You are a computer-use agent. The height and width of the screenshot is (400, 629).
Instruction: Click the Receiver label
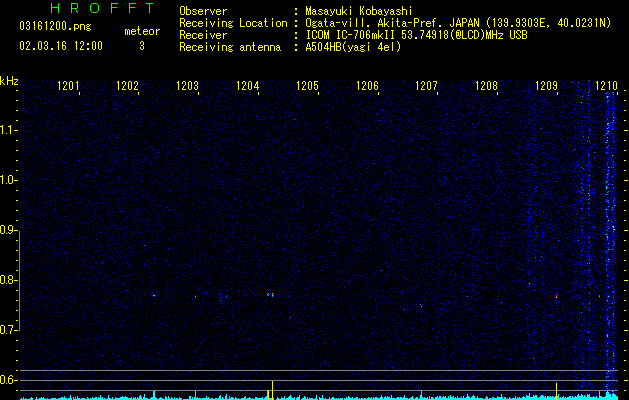point(203,35)
